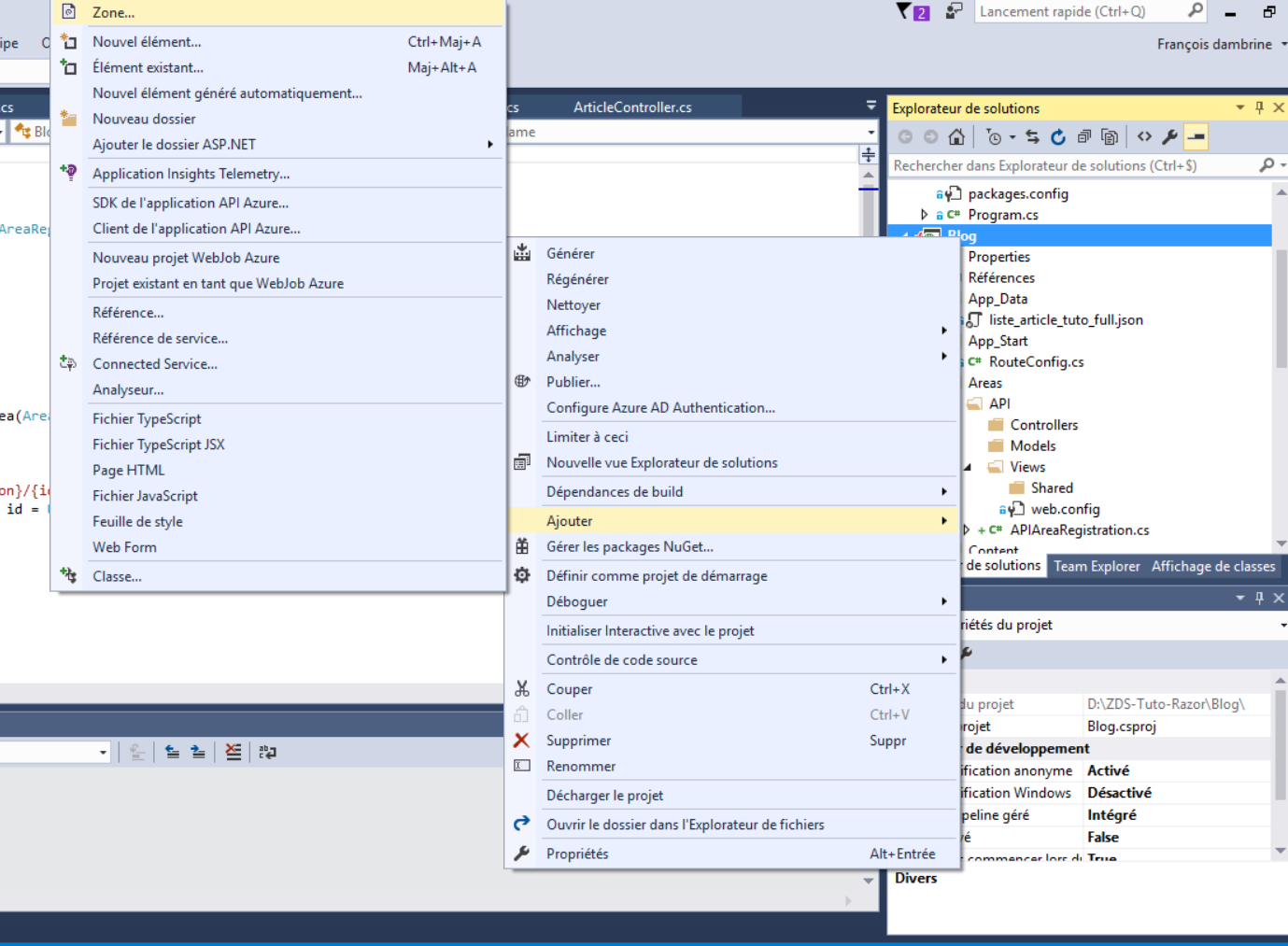The image size is (1288, 946).
Task: Click the Home icon in Solution Explorer
Action: [x=956, y=137]
